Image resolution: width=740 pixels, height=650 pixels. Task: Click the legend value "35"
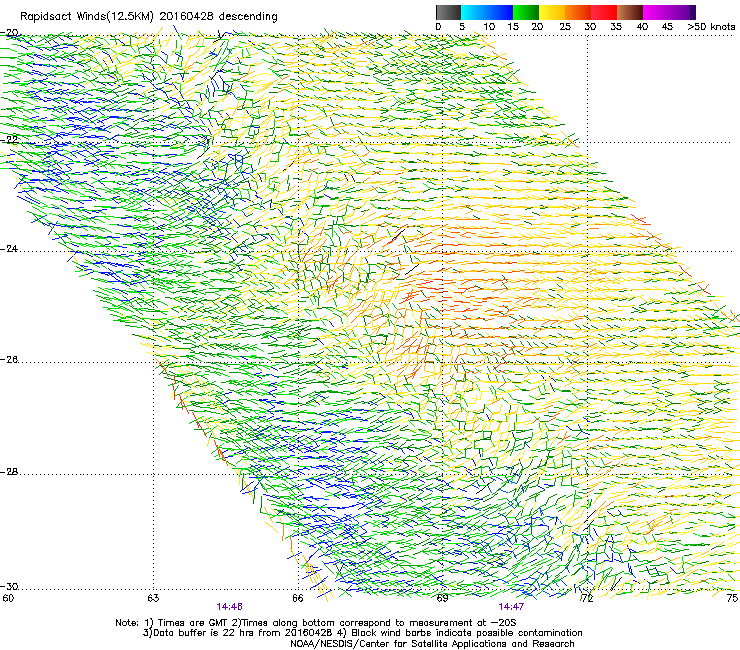coord(616,27)
